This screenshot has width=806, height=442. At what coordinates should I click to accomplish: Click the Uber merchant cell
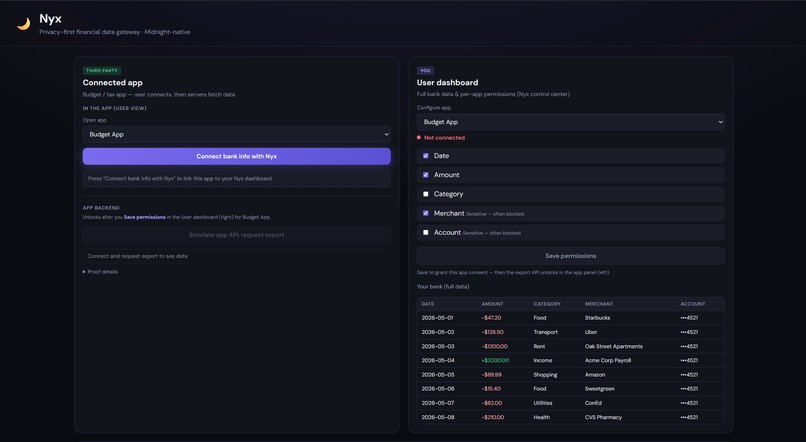591,332
